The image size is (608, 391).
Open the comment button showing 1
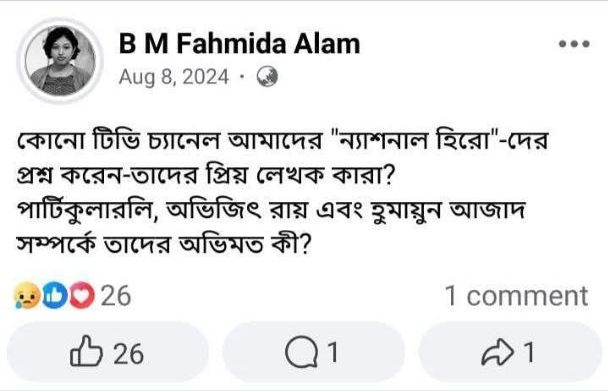[x=313, y=351]
